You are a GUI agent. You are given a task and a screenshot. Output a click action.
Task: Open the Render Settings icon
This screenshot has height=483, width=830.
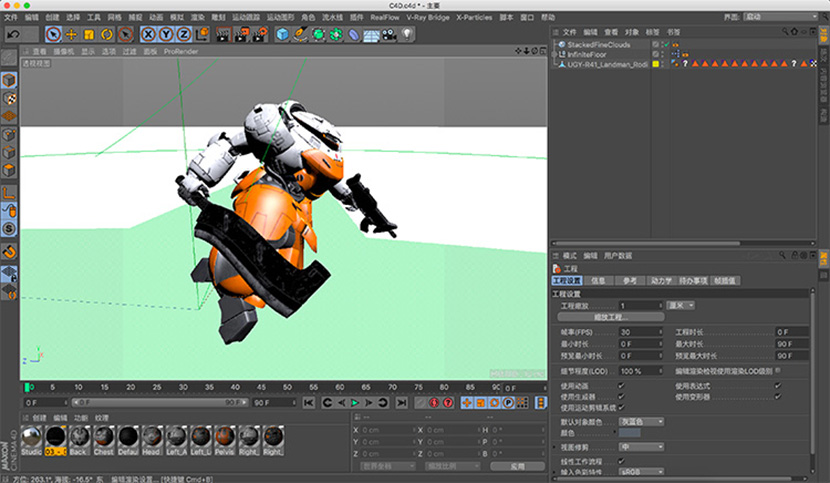[x=259, y=35]
